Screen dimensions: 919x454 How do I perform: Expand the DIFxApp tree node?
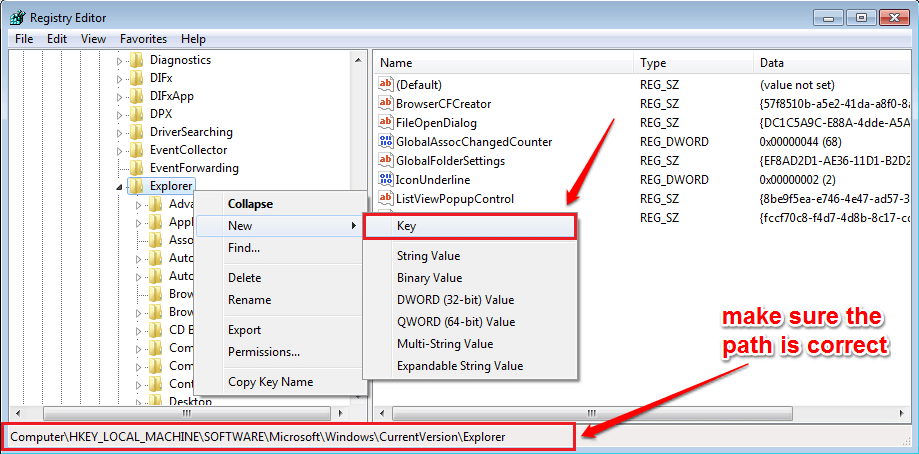[120, 97]
